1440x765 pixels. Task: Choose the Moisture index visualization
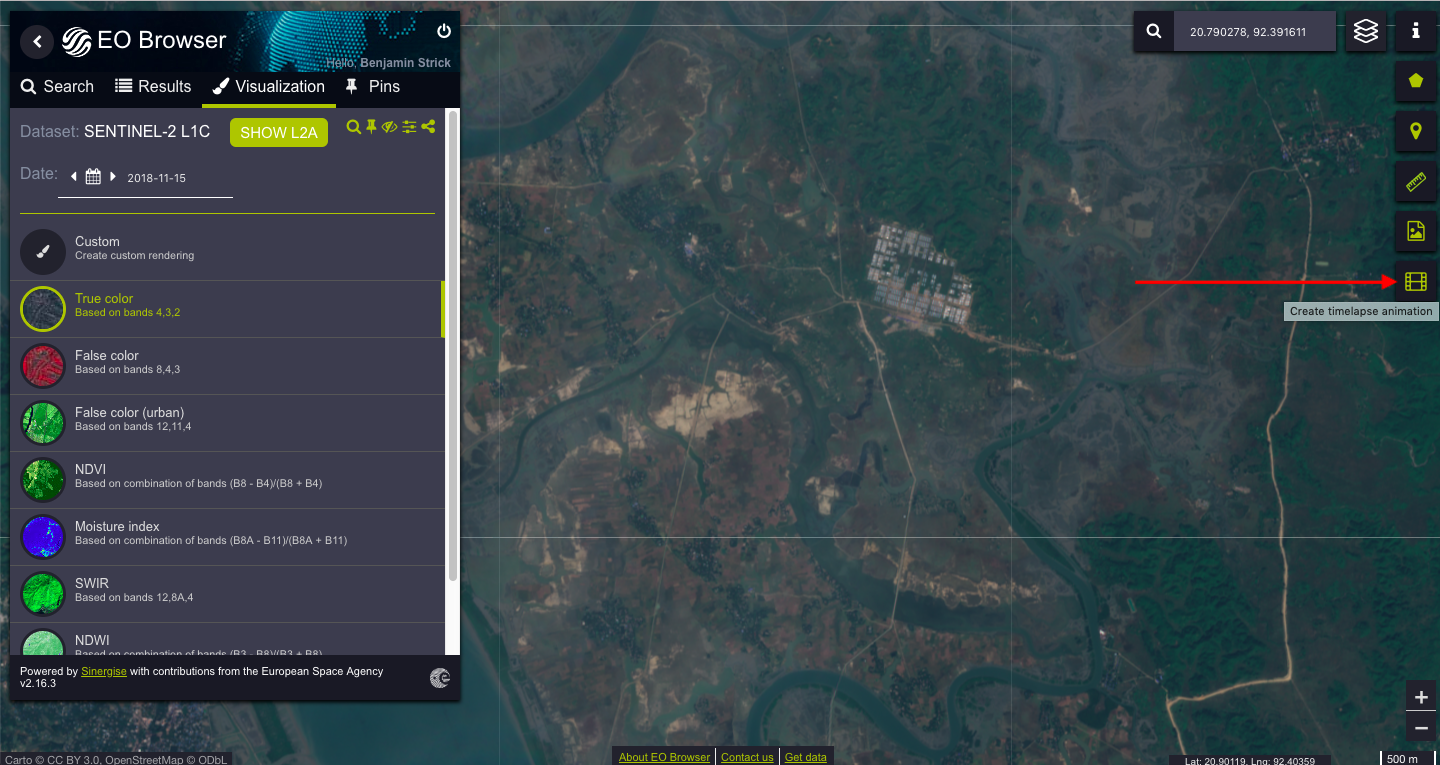(227, 537)
